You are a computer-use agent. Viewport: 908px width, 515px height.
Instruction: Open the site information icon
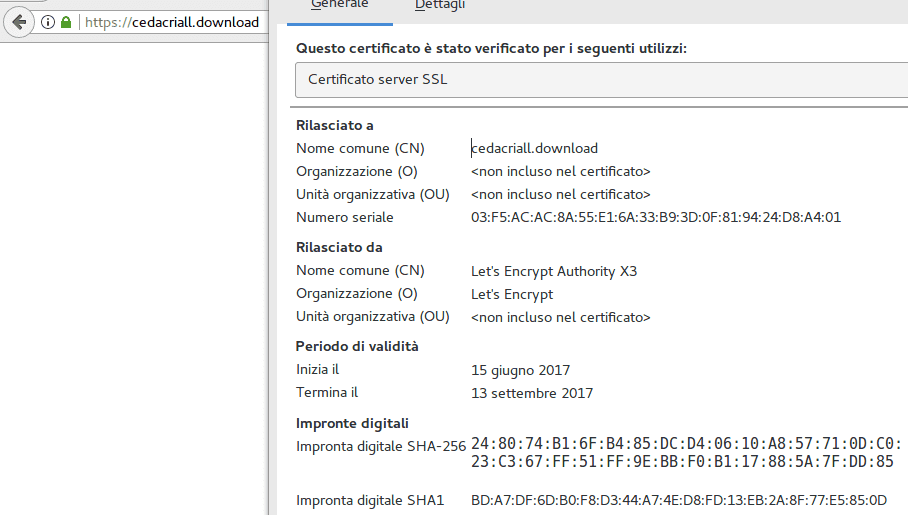[47, 22]
